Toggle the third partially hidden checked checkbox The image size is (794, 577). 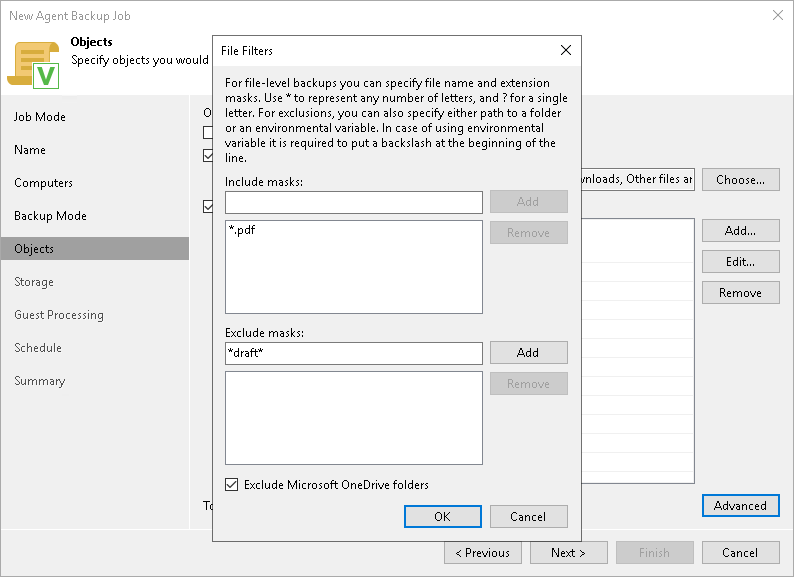(x=208, y=206)
